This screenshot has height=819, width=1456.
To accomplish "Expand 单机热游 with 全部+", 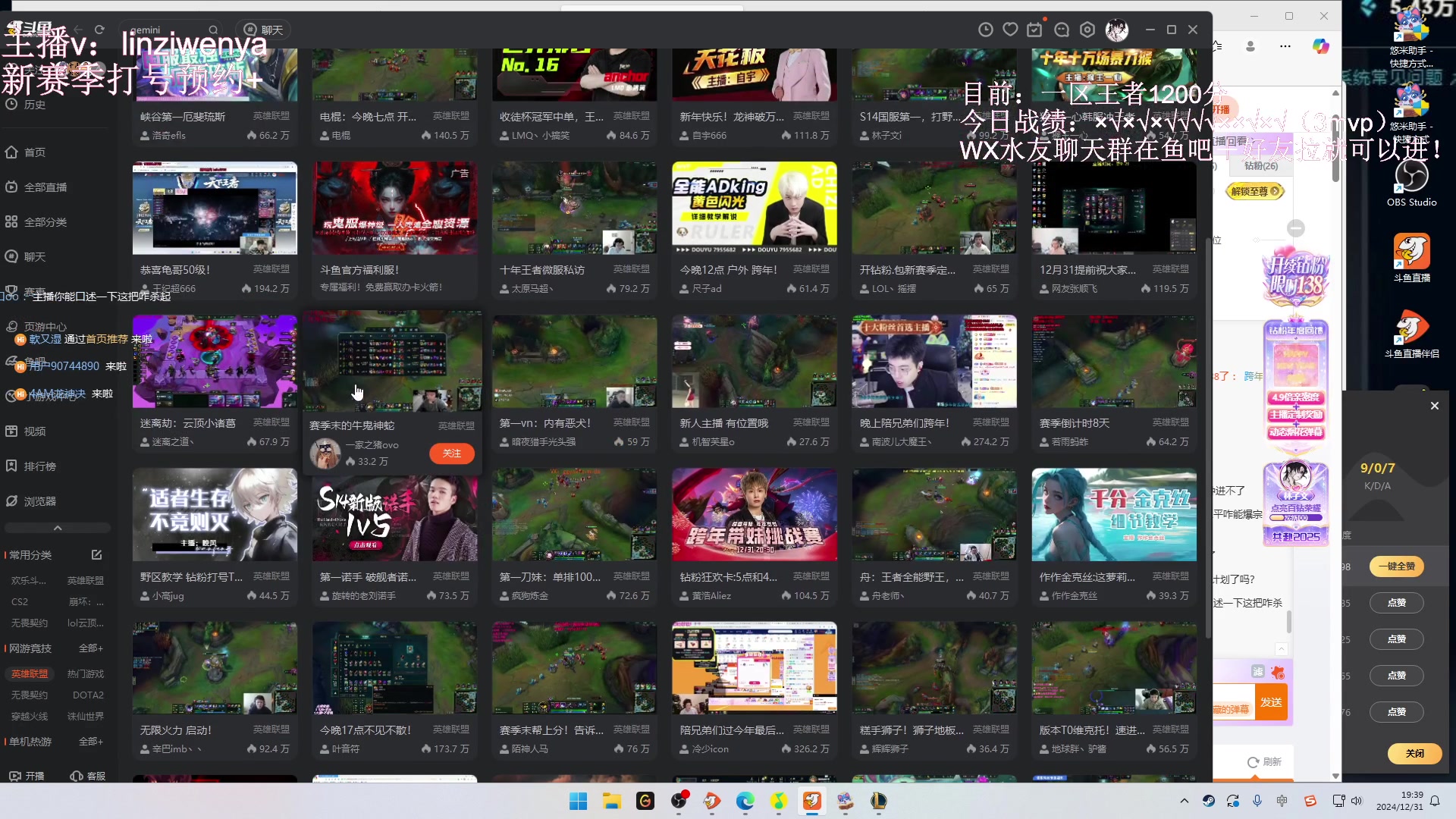I will point(91,742).
